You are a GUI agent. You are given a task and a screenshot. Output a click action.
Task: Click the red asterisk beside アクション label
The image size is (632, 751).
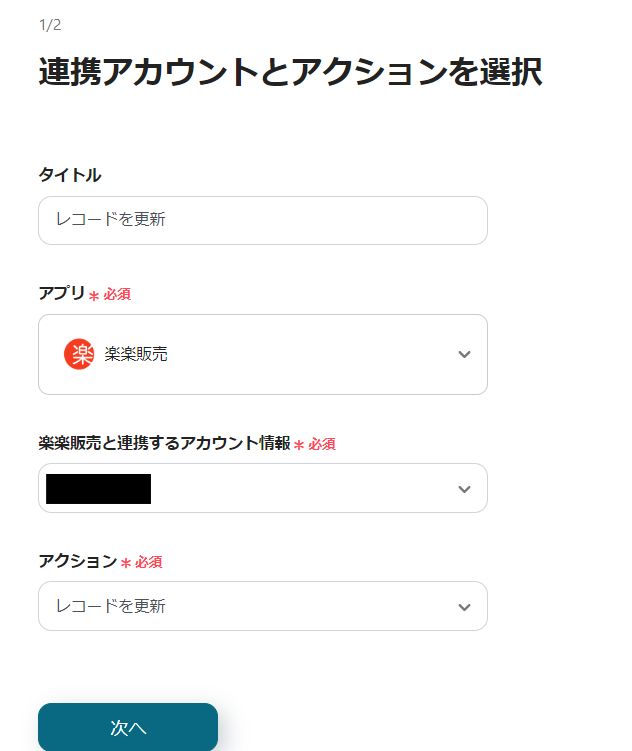(126, 563)
